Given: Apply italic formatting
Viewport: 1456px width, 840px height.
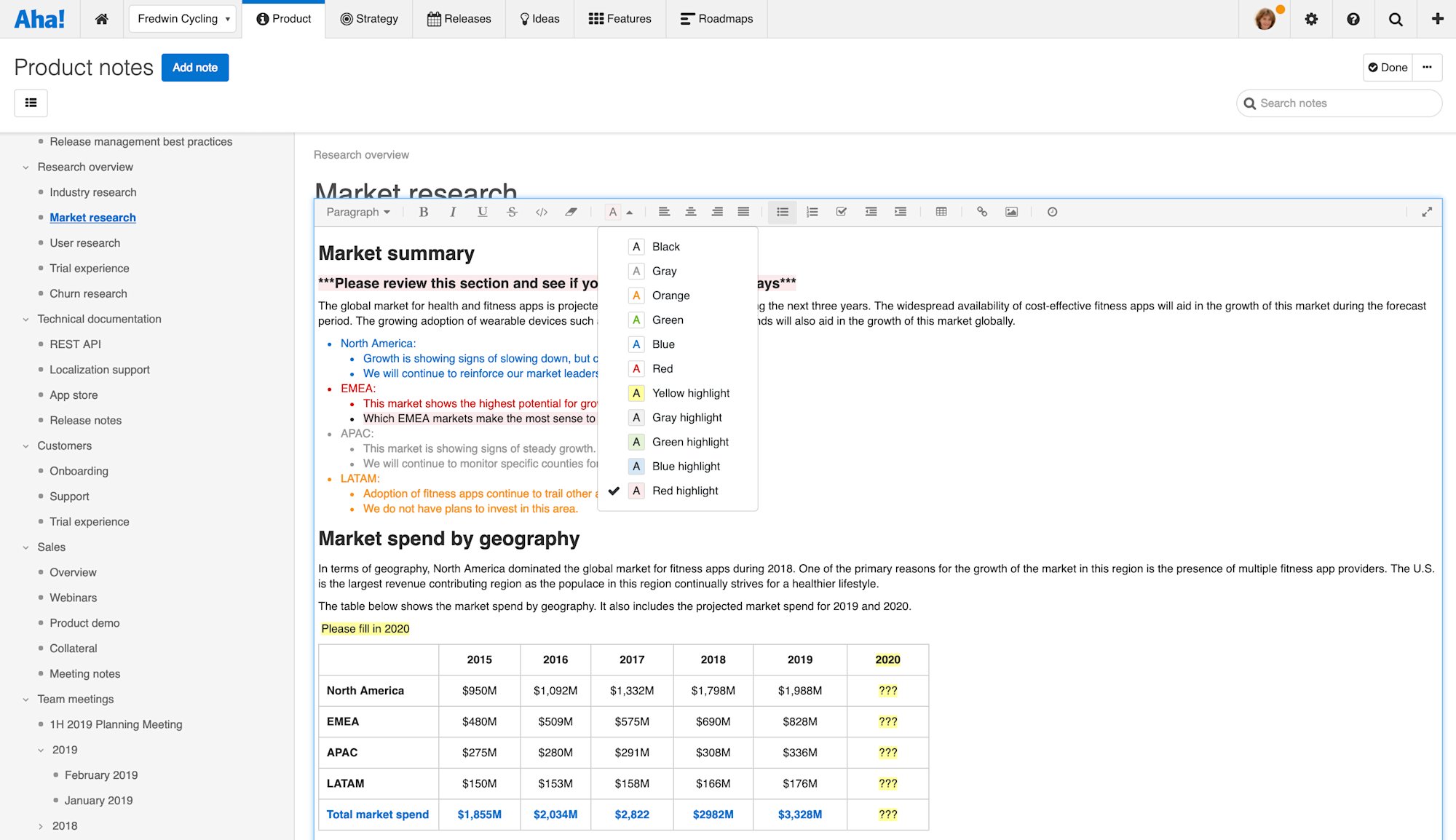Looking at the screenshot, I should click(453, 212).
